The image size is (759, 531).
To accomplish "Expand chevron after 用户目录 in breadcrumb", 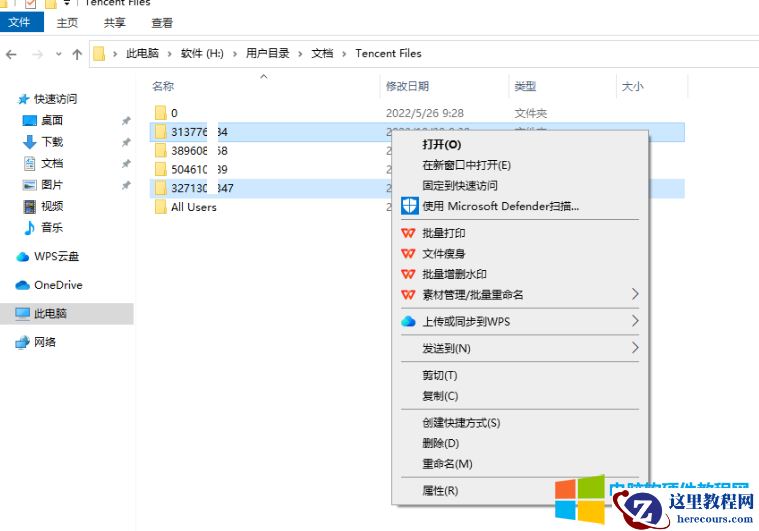I will point(300,54).
